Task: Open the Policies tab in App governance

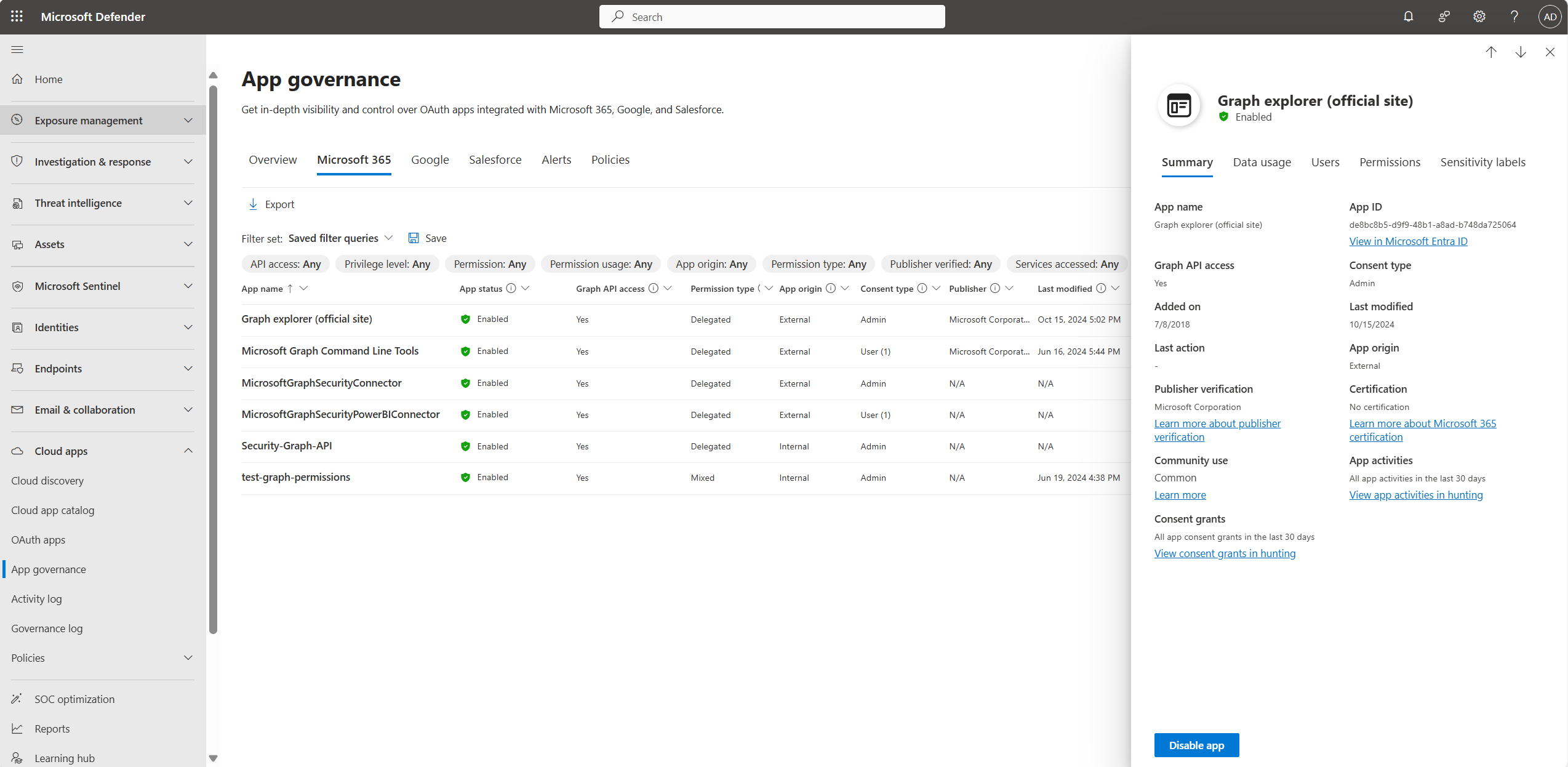Action: [610, 159]
